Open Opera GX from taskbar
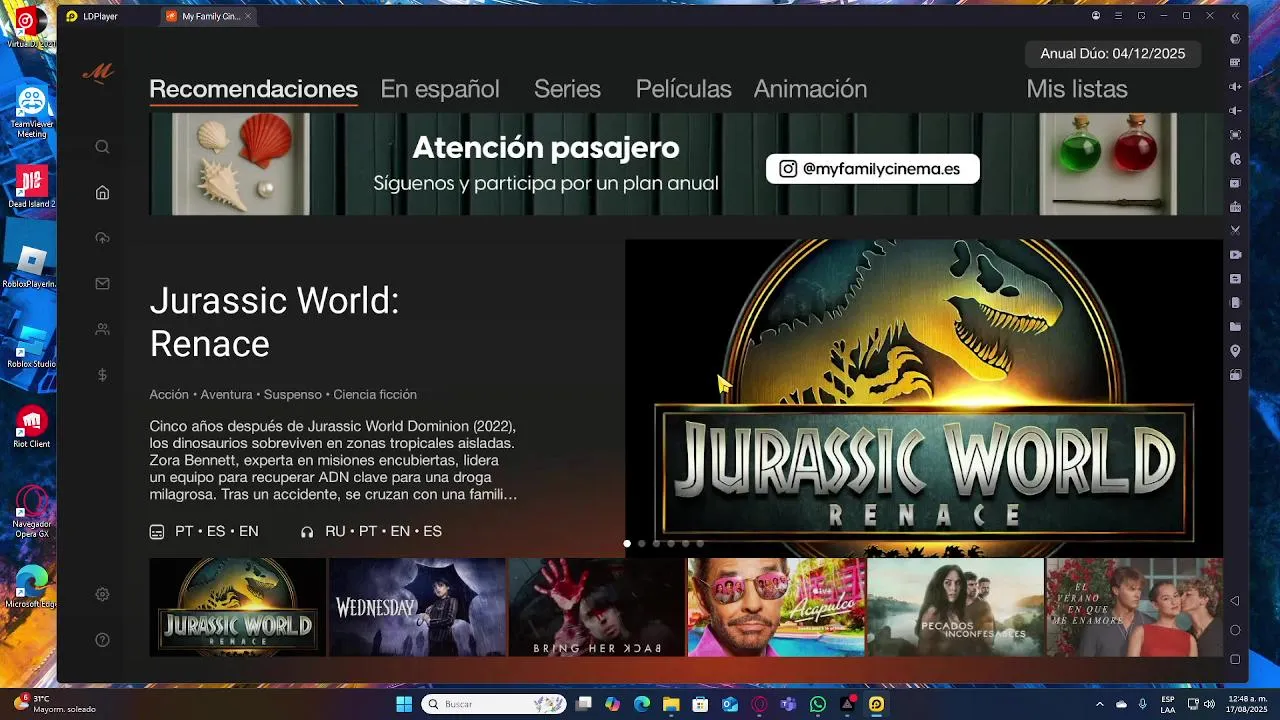 [759, 704]
